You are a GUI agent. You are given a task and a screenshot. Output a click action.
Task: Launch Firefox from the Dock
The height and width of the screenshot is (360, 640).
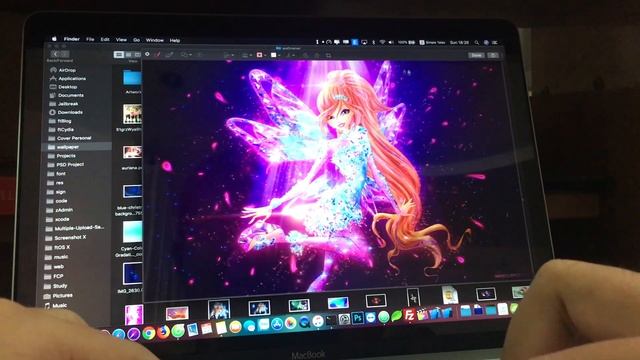pos(163,332)
